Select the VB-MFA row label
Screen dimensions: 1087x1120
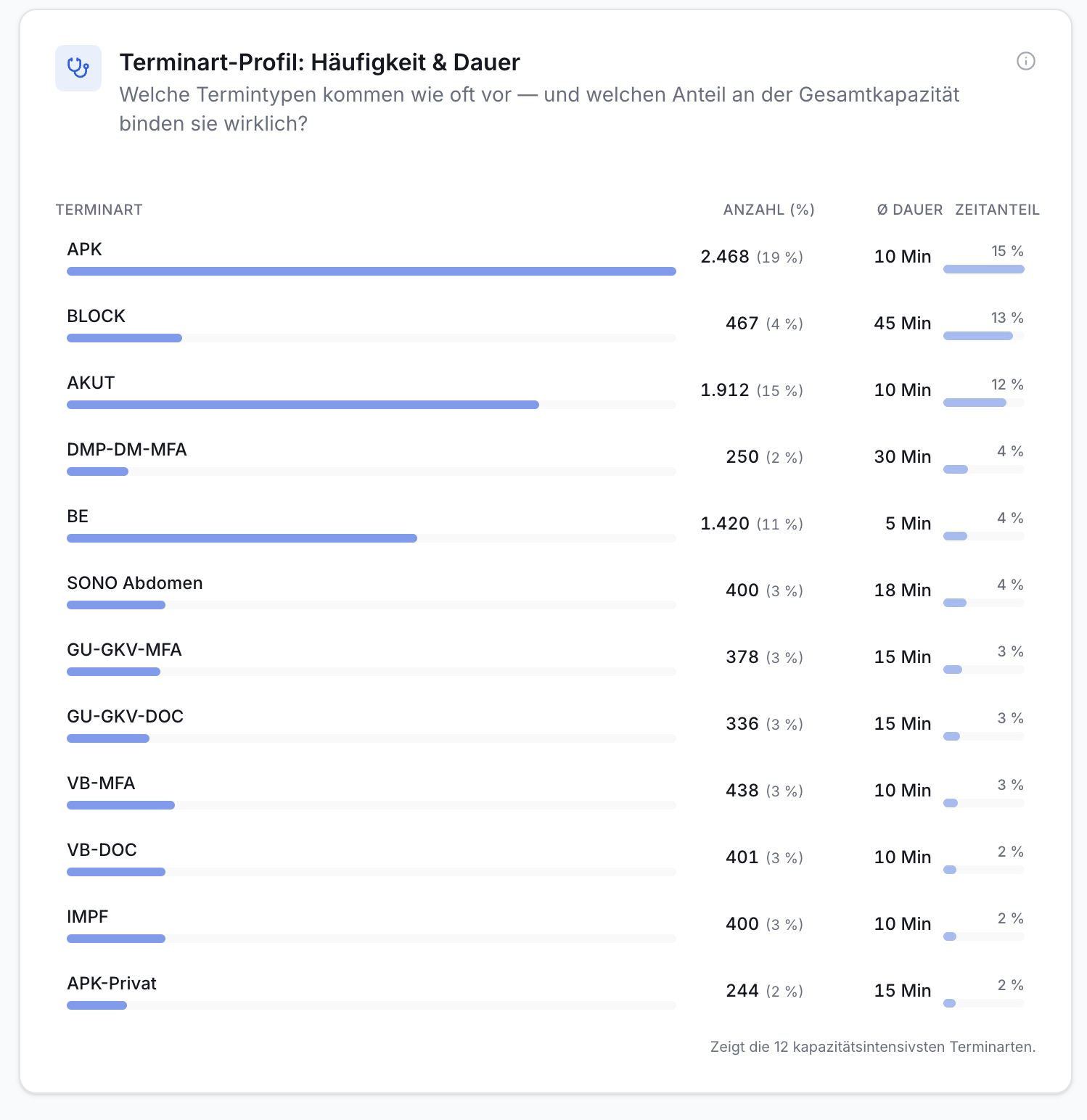coord(101,783)
